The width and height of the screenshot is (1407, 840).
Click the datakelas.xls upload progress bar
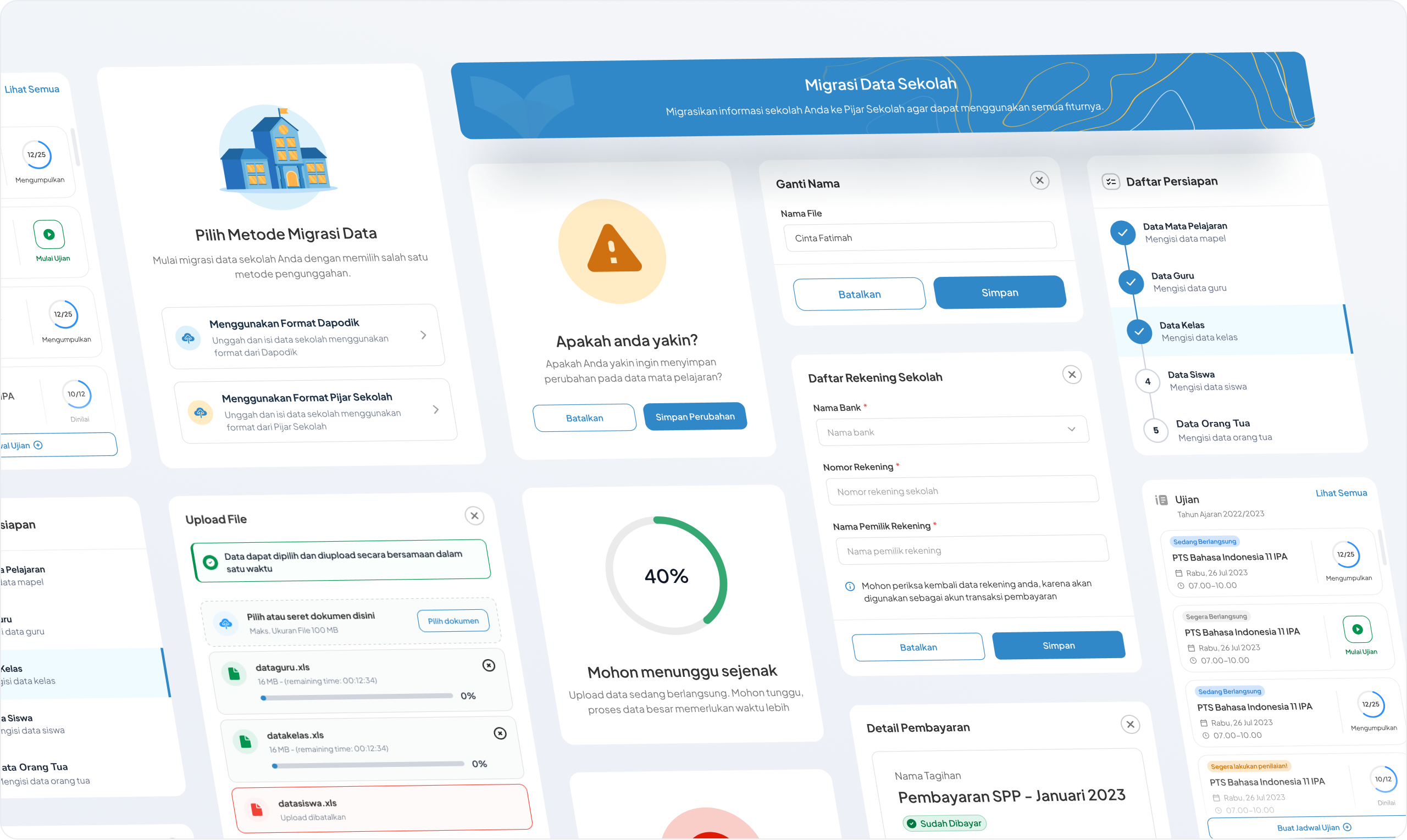pyautogui.click(x=368, y=765)
